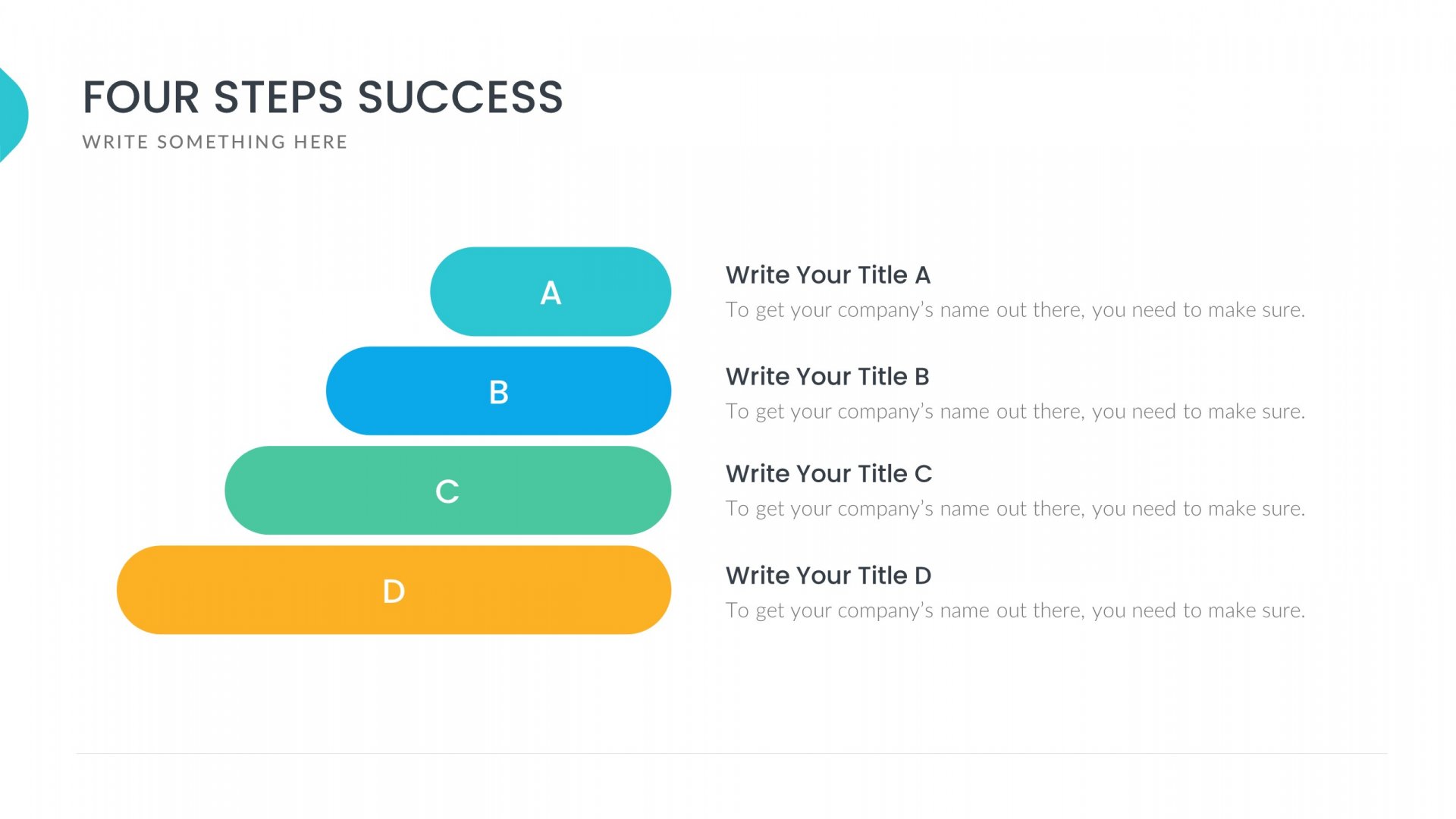Select the heading Write Your Title C

click(x=828, y=473)
